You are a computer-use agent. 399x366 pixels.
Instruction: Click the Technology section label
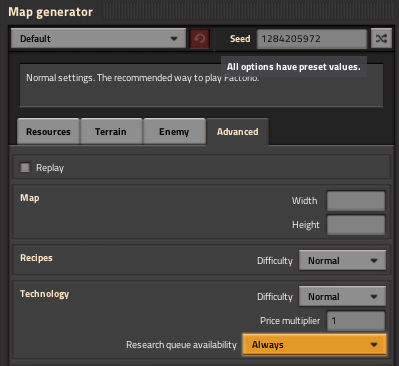pos(44,294)
